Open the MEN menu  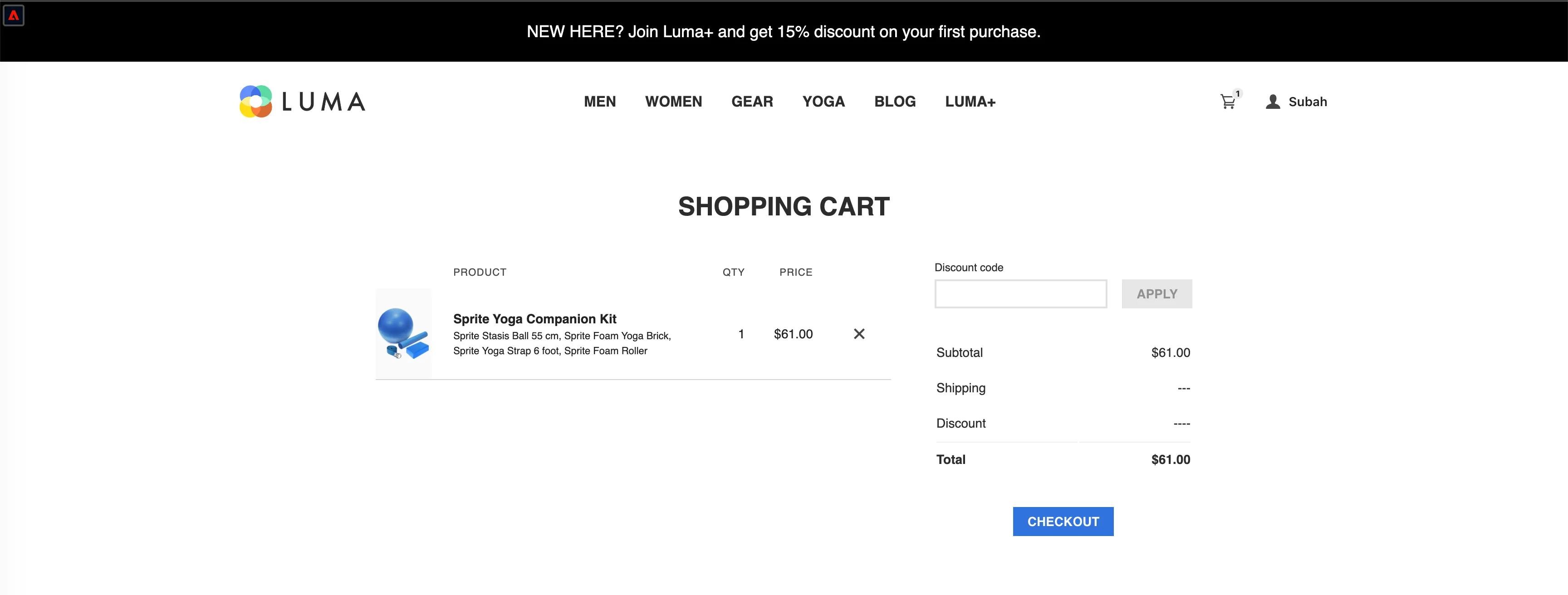(x=599, y=102)
